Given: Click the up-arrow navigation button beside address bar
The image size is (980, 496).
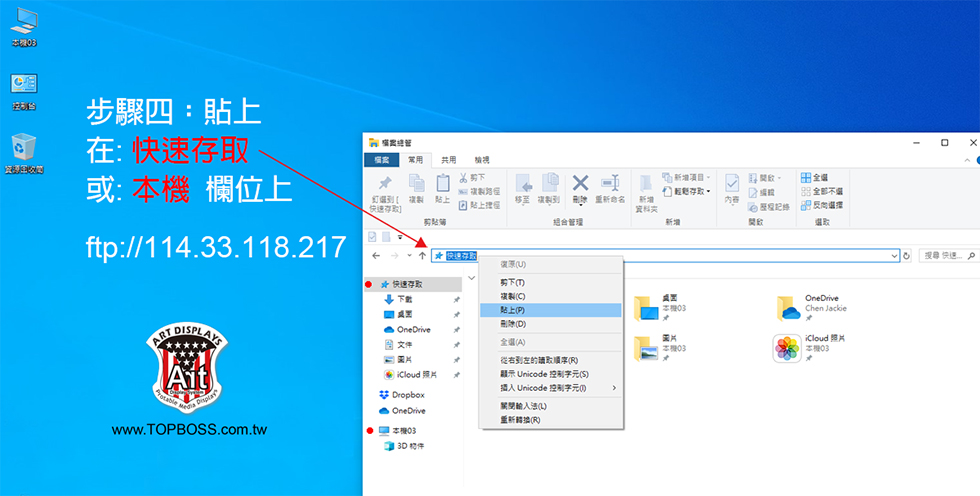Looking at the screenshot, I should click(422, 256).
